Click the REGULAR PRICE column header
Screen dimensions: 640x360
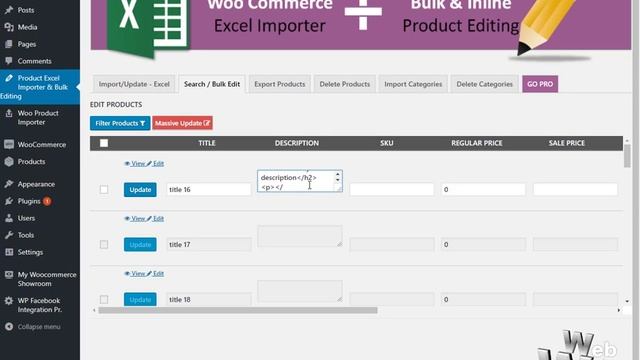[x=477, y=143]
